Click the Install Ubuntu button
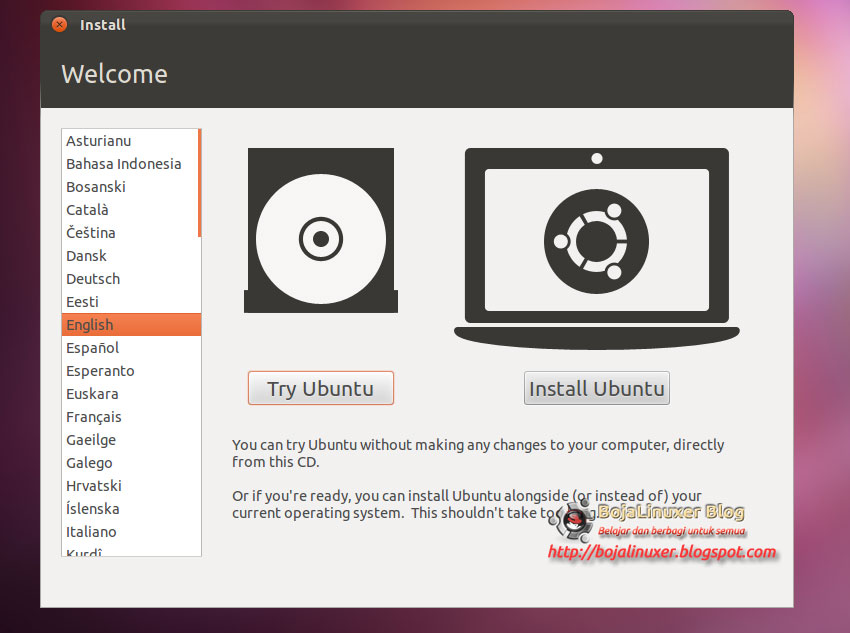Image resolution: width=850 pixels, height=633 pixels. [x=596, y=388]
